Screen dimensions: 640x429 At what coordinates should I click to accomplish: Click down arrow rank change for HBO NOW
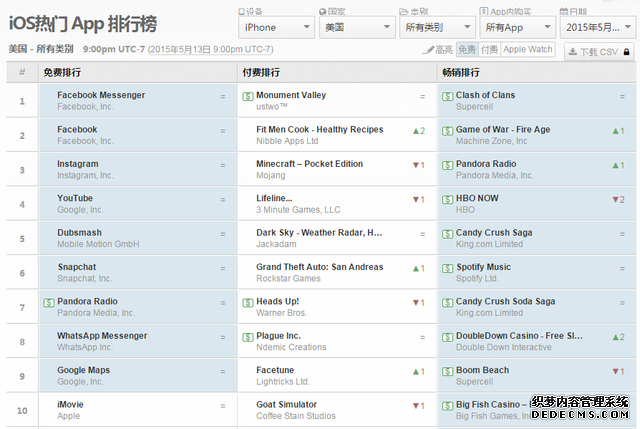tap(618, 199)
